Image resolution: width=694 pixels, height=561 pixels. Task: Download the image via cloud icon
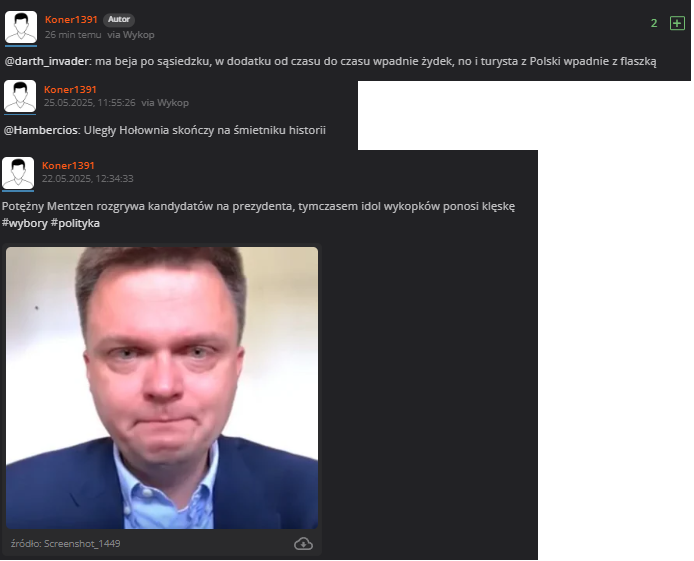(x=303, y=543)
